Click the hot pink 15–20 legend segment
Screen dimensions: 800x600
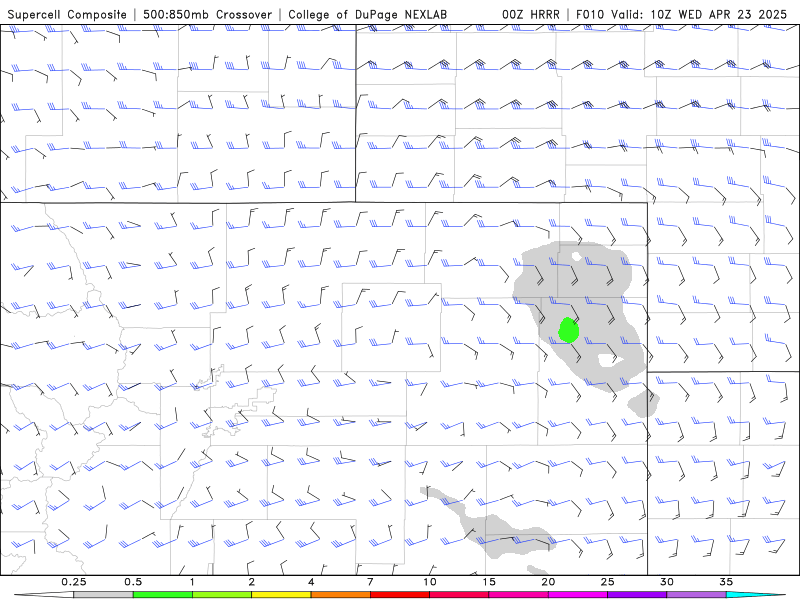pos(518,595)
